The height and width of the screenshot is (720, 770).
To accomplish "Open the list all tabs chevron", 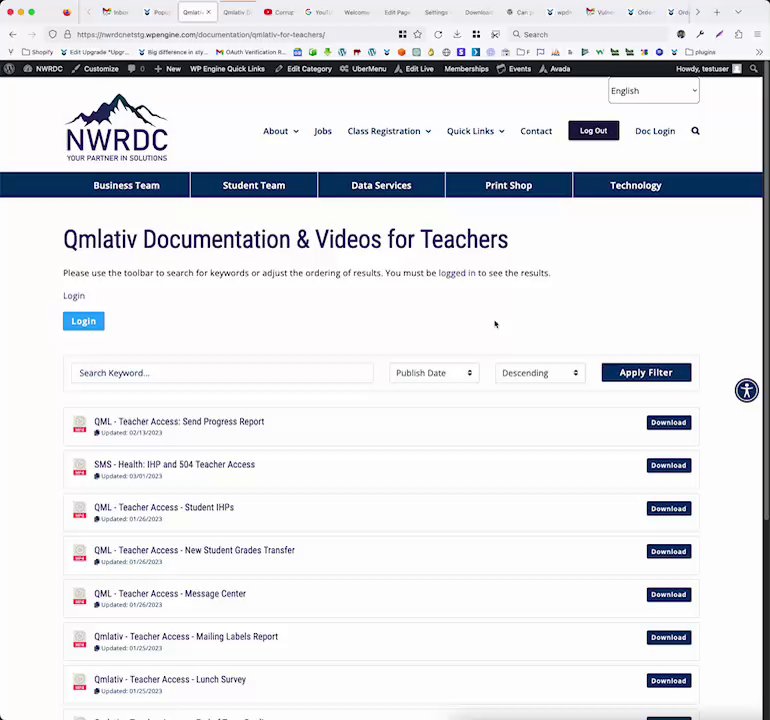I will click(738, 12).
